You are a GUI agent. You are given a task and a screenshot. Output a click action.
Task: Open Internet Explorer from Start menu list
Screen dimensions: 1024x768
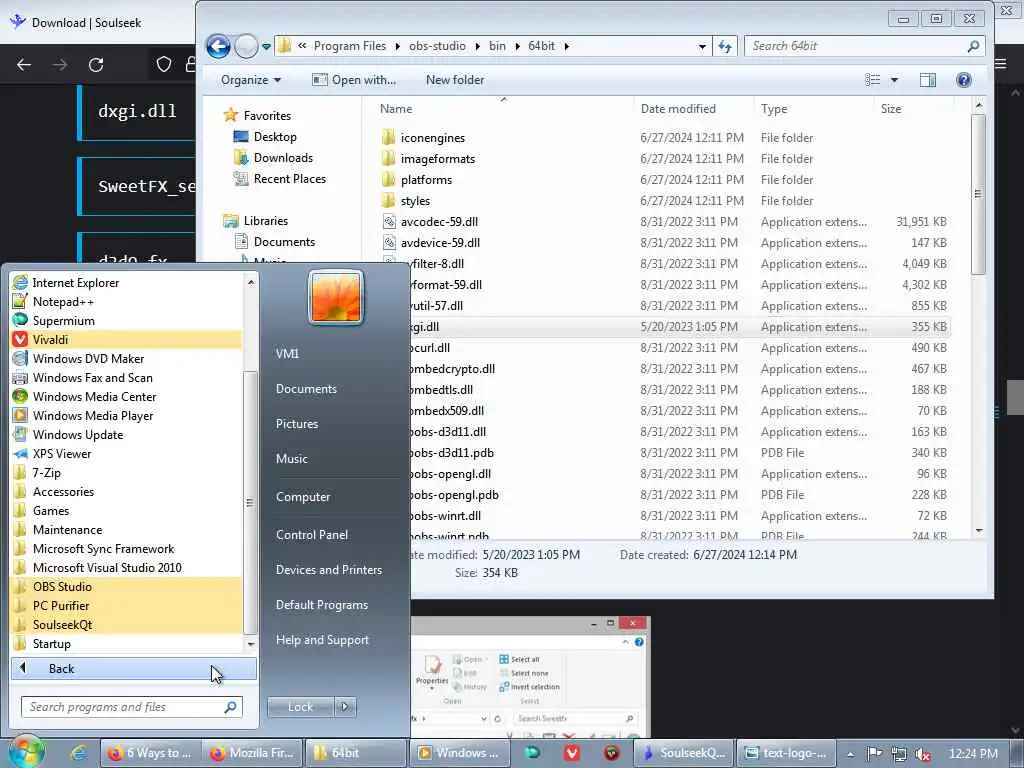[x=127, y=283]
